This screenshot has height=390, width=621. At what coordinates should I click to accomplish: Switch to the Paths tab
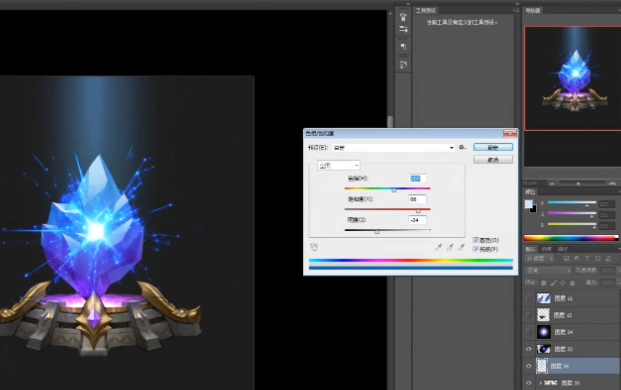click(x=563, y=249)
